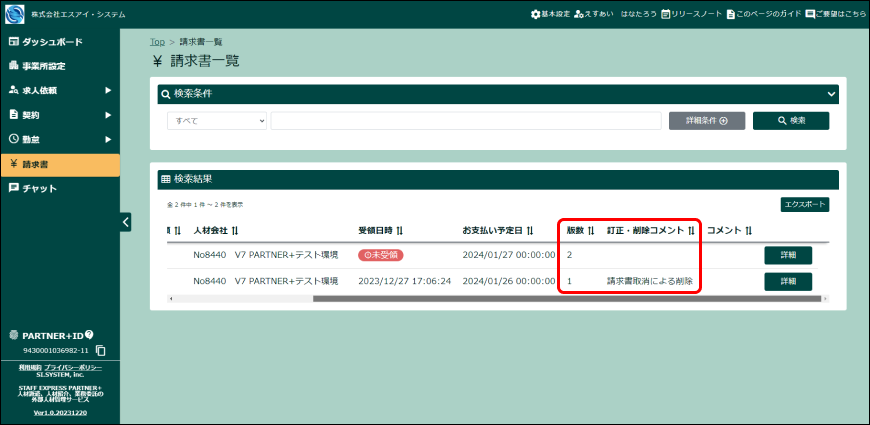Click the Ver1.0.20231220 version link

coord(60,413)
